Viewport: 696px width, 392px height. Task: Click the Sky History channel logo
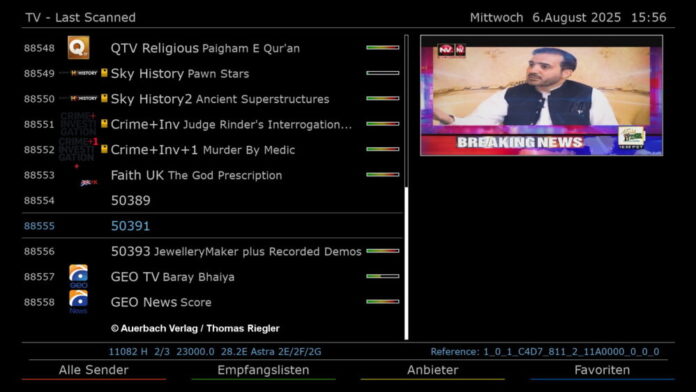[x=79, y=73]
